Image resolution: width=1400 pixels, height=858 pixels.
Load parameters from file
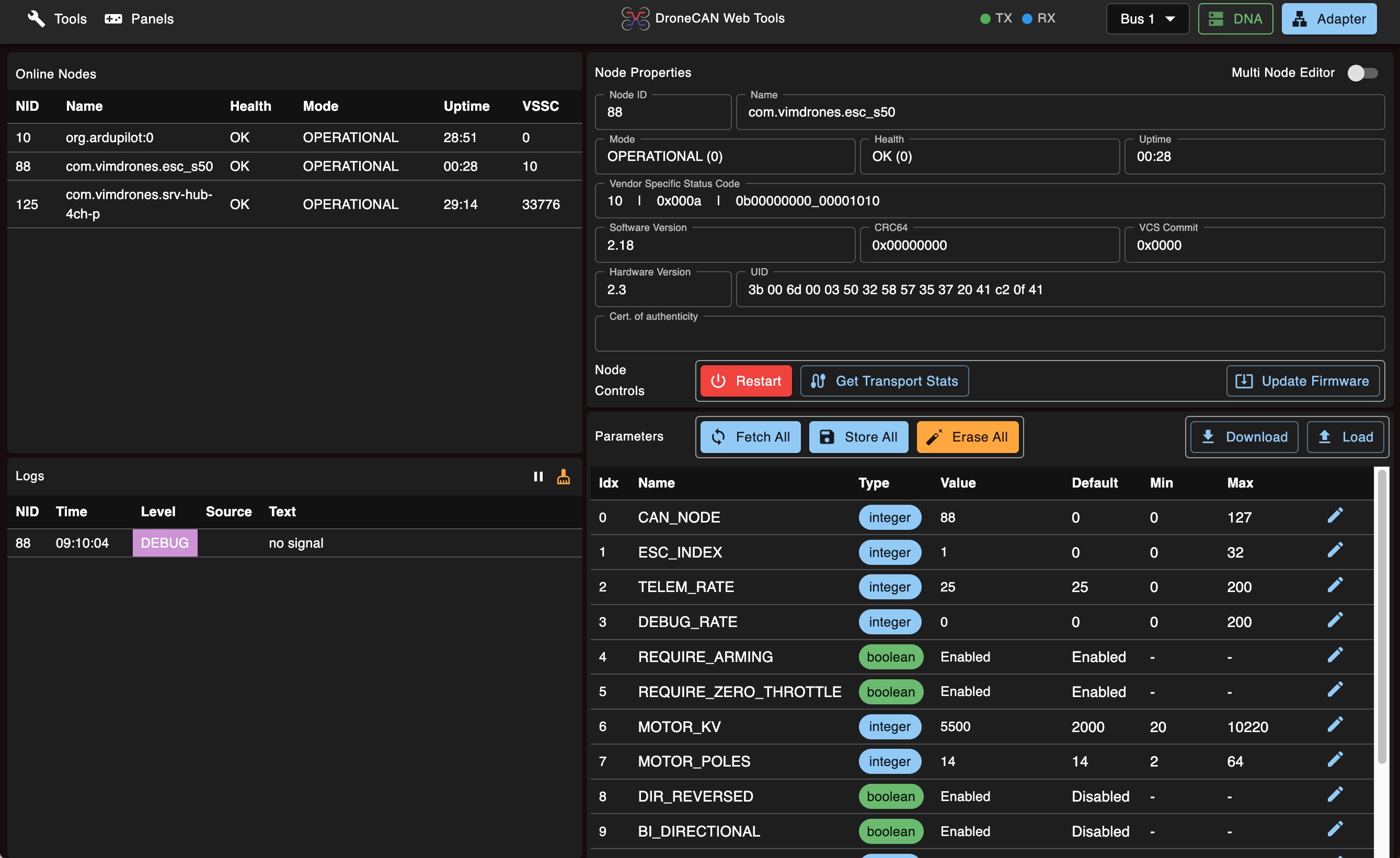point(1345,437)
